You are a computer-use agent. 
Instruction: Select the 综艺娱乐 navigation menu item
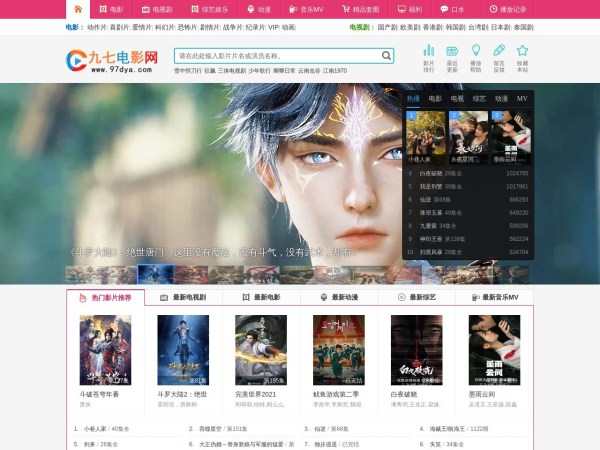click(x=208, y=9)
